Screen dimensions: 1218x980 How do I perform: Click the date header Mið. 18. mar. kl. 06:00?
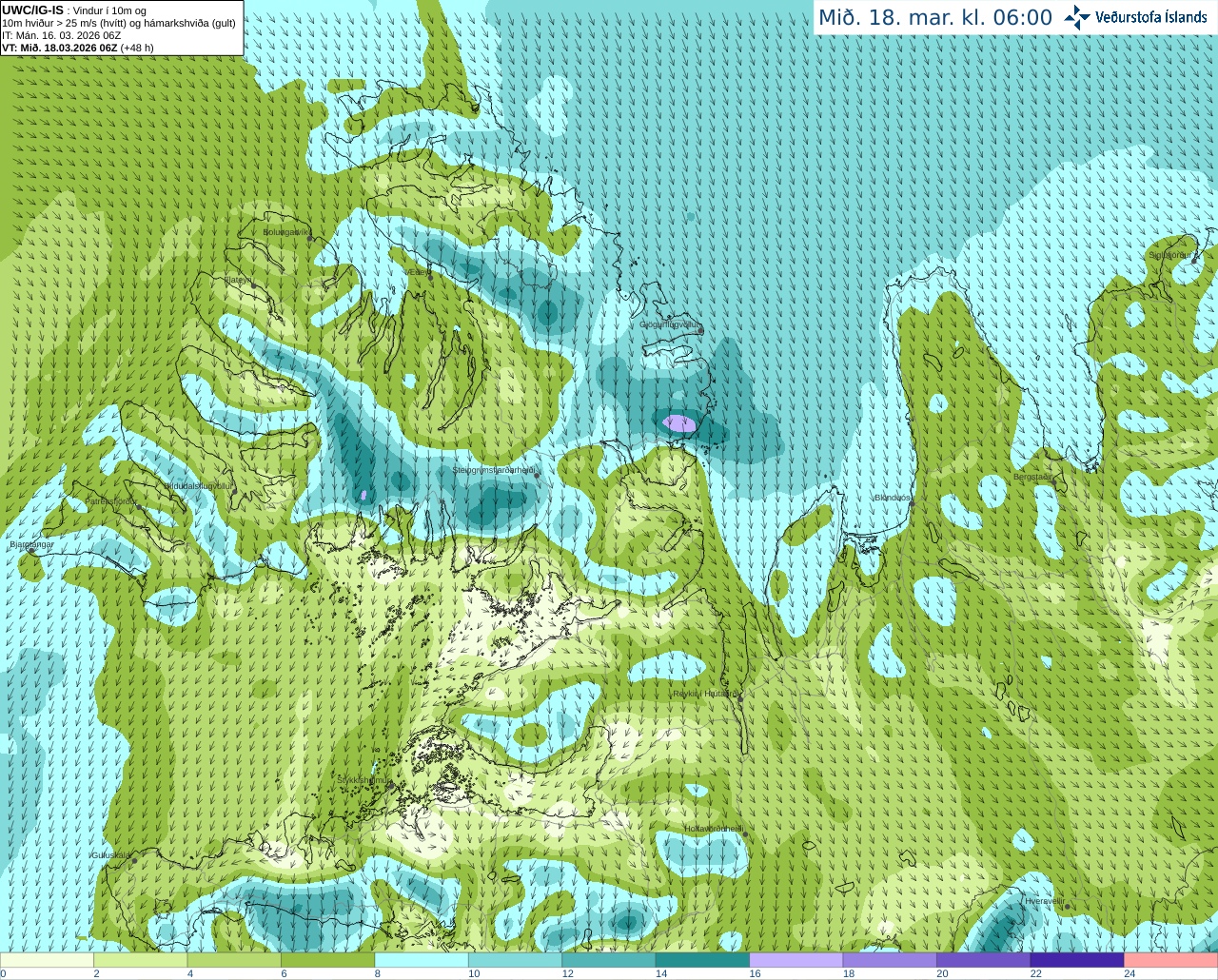pyautogui.click(x=935, y=18)
